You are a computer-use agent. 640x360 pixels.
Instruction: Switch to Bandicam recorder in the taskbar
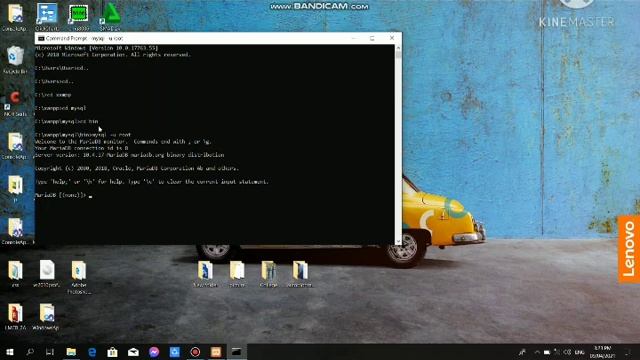coord(195,352)
